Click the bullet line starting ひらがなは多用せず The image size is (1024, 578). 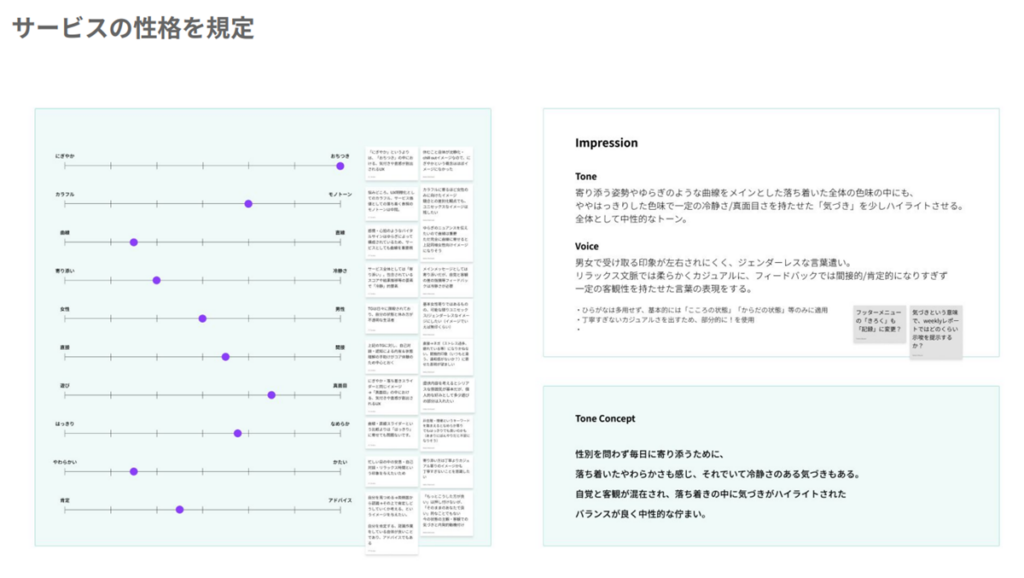(702, 310)
